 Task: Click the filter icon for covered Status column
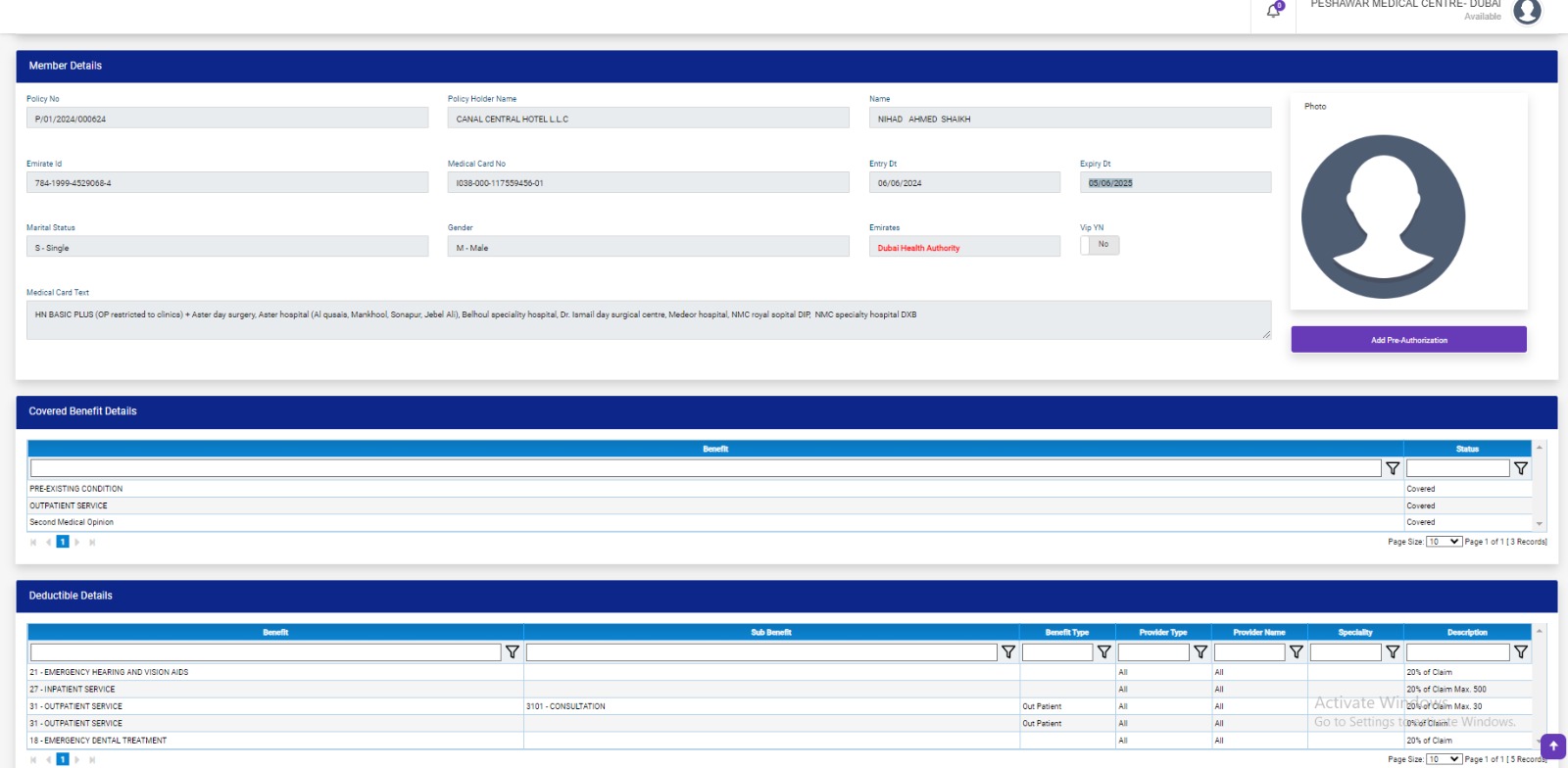coord(1520,468)
